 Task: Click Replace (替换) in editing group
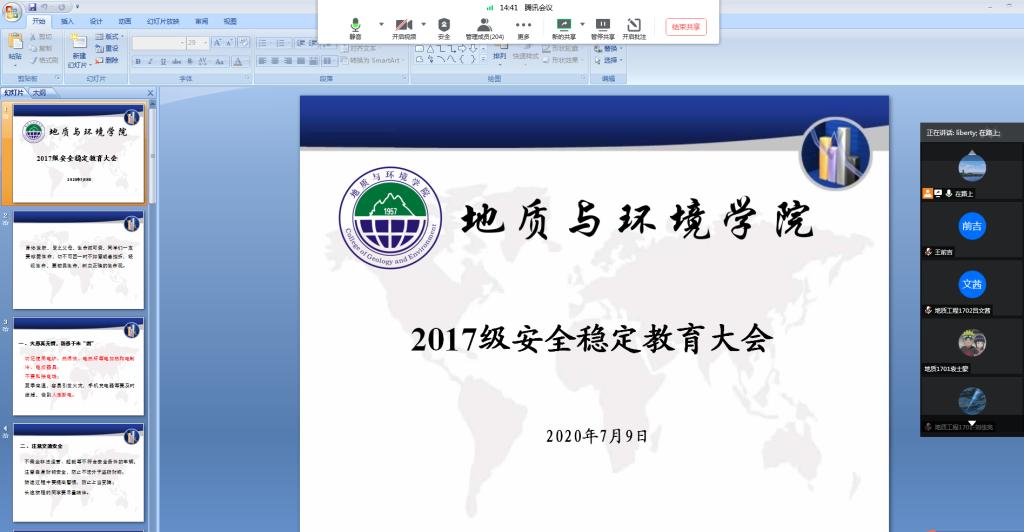pos(610,48)
